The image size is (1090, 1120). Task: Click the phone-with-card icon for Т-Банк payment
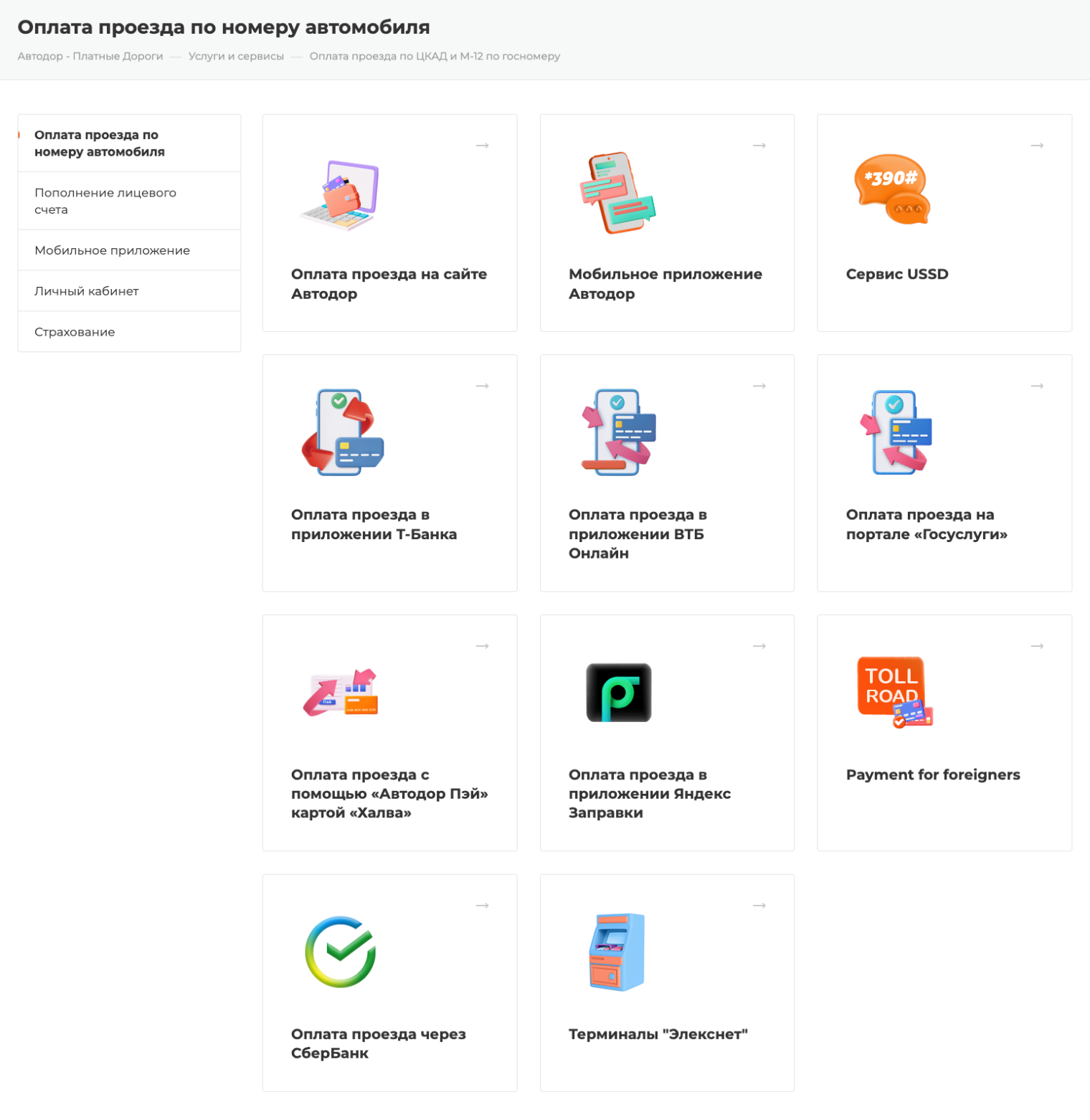(343, 432)
